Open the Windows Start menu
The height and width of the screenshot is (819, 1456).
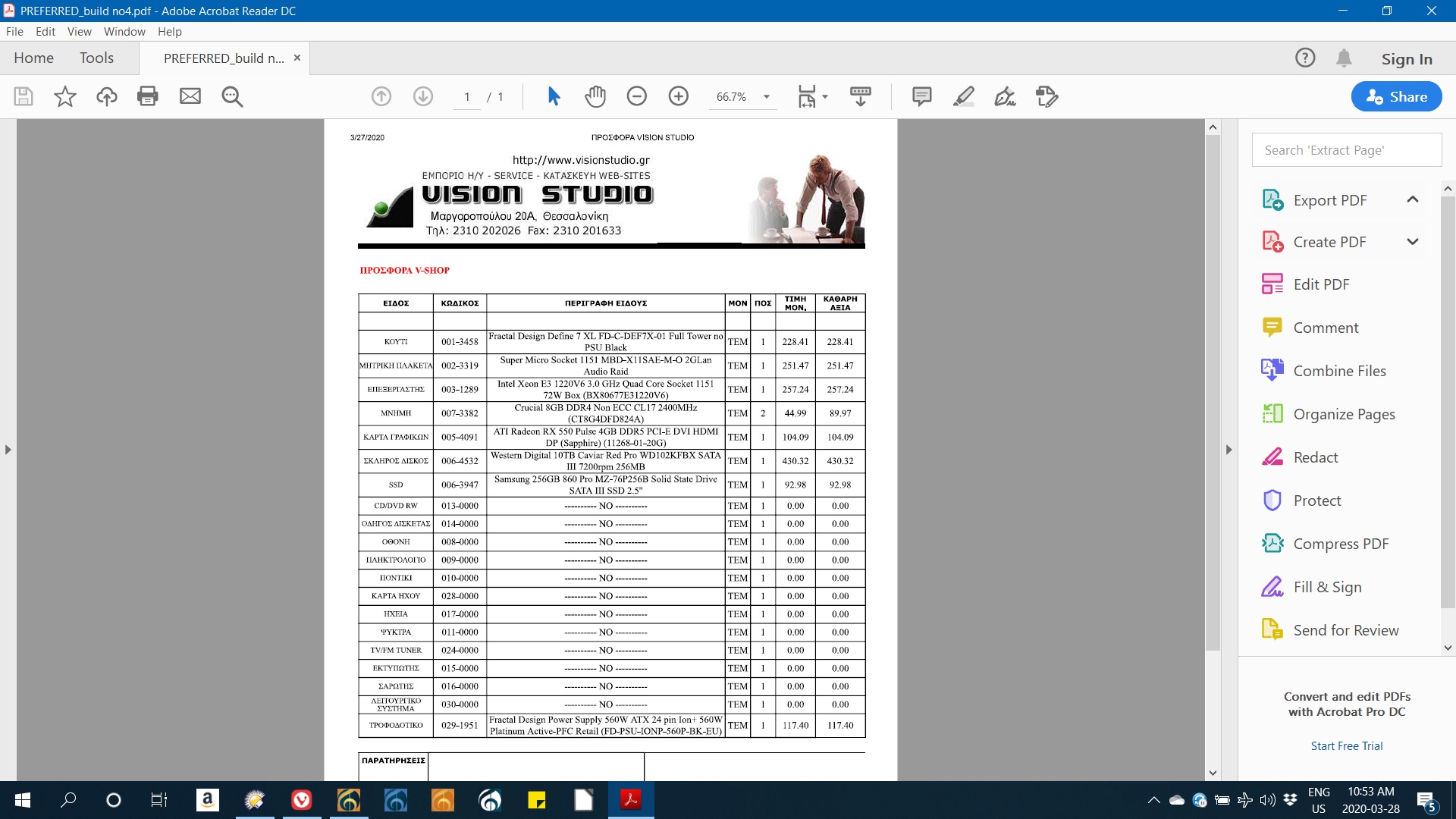(22, 800)
